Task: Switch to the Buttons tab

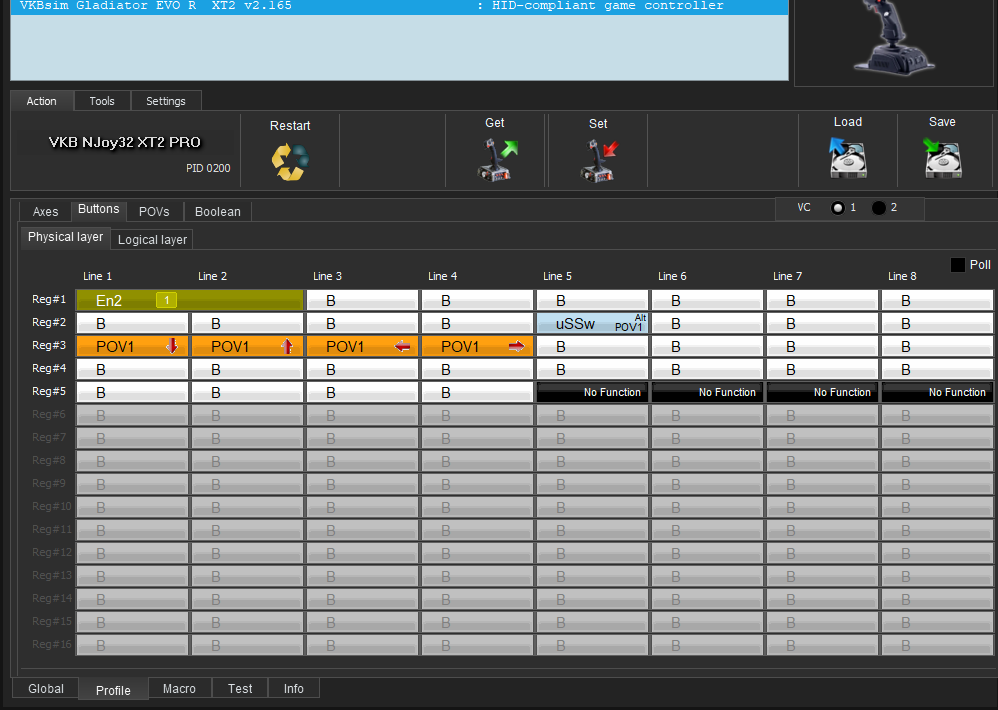Action: (x=99, y=209)
